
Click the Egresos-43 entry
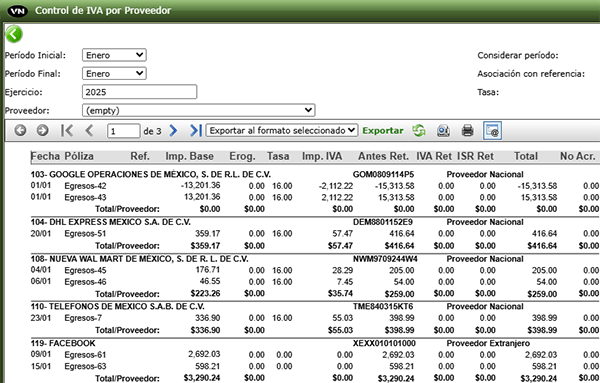point(85,198)
